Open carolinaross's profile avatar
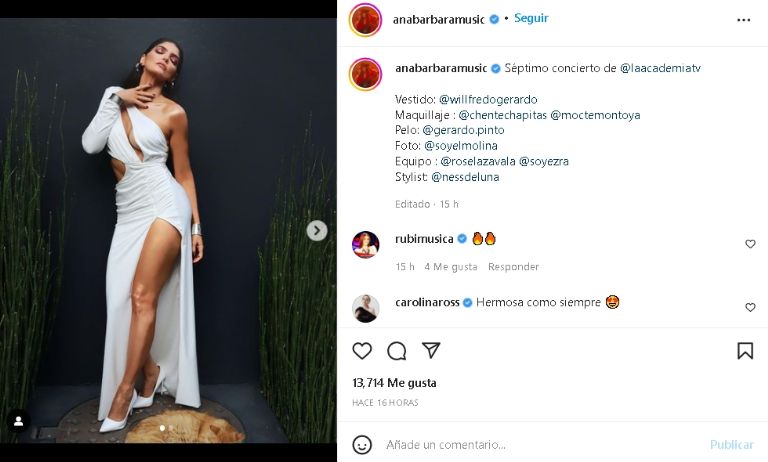The width and height of the screenshot is (768, 462). point(366,307)
